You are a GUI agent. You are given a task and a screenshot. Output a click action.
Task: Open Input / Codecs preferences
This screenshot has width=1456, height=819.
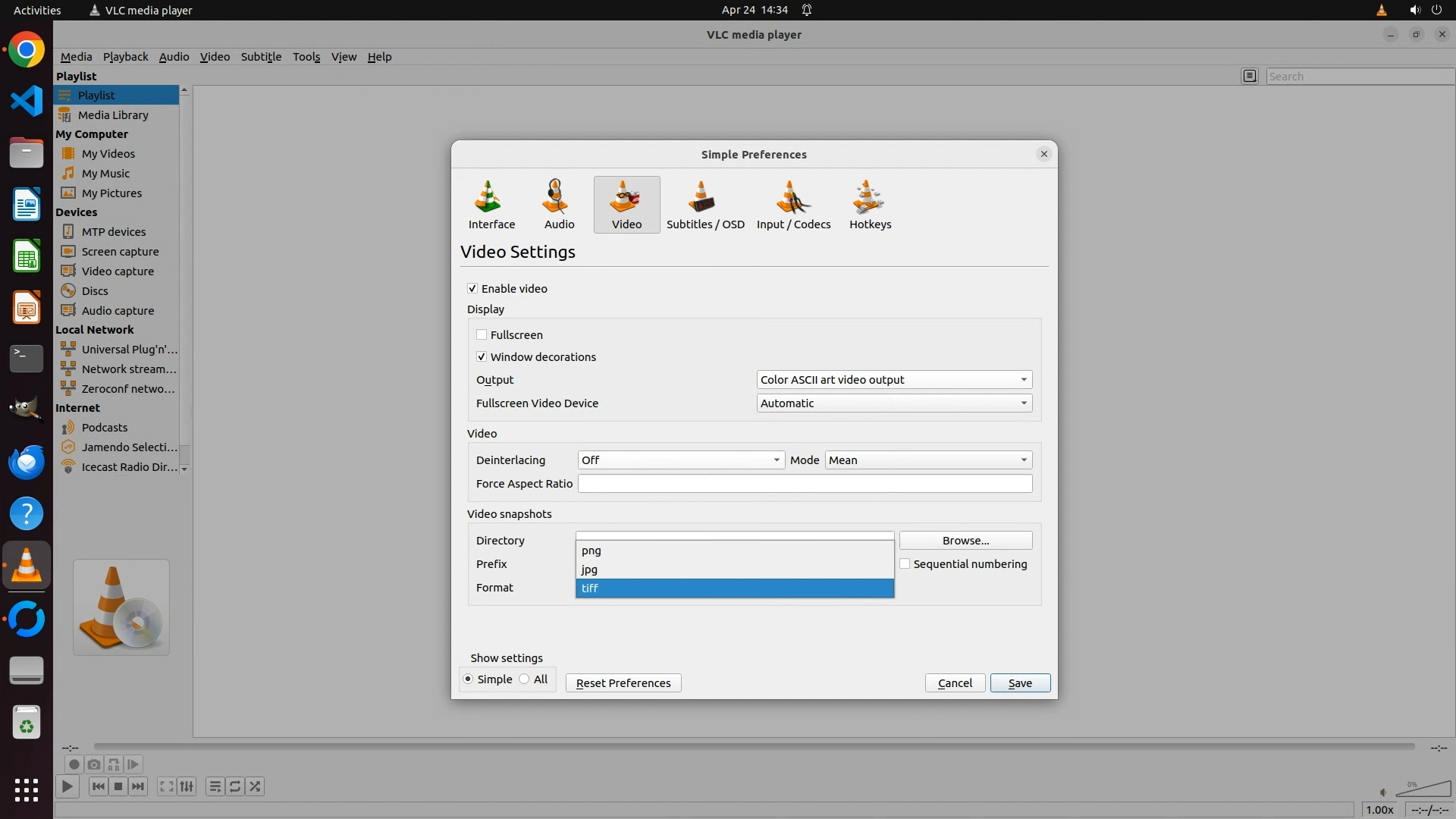coord(793,203)
